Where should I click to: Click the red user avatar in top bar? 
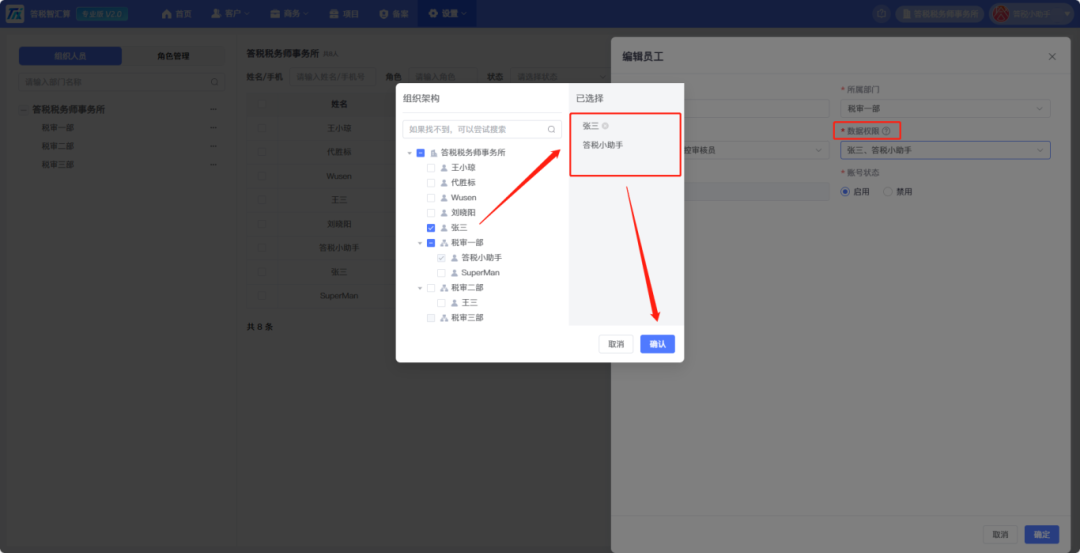1001,14
